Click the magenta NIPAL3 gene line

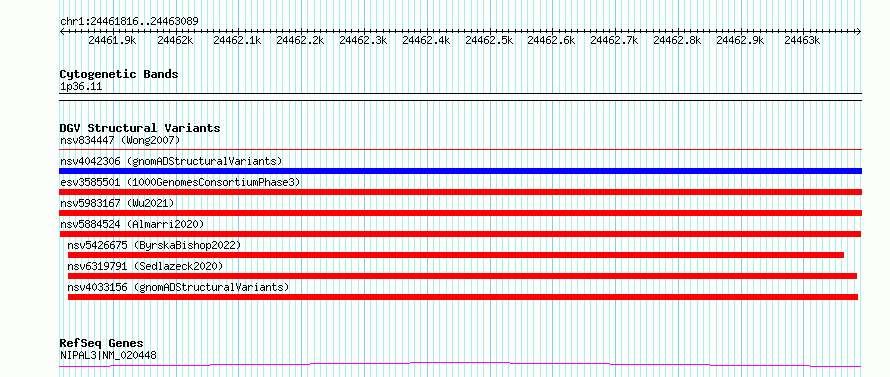(x=460, y=364)
